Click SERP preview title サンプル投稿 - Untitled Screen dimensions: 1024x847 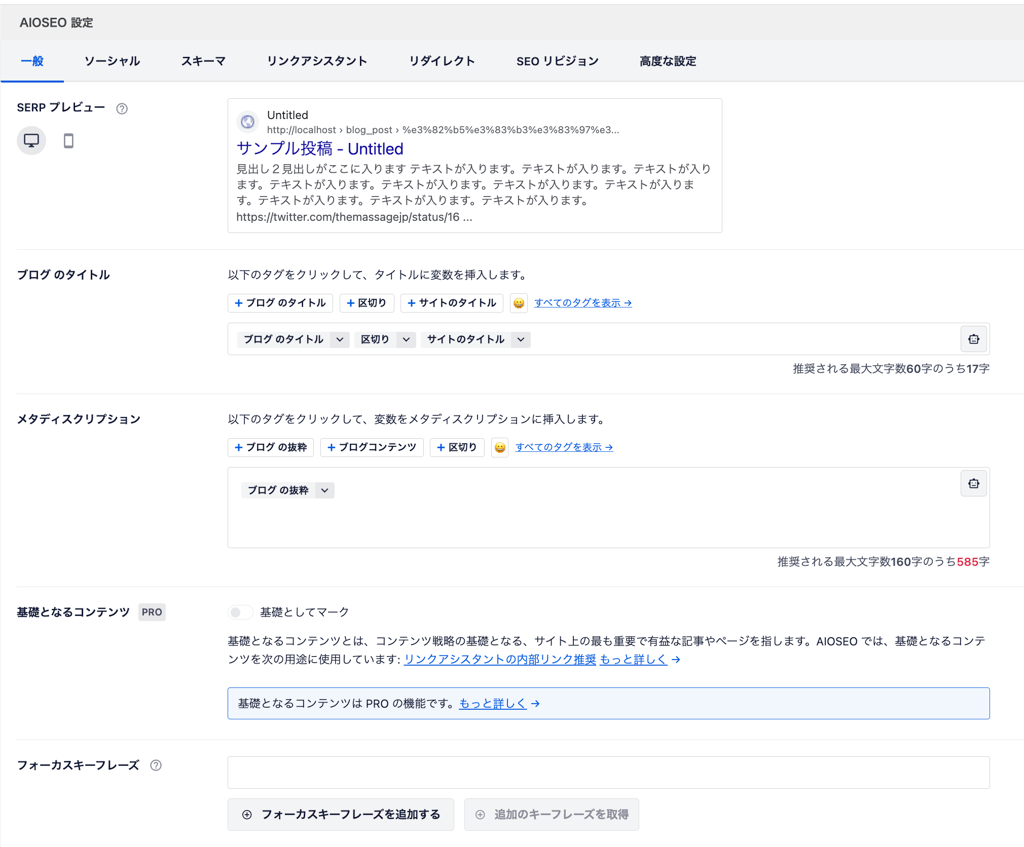pos(320,148)
